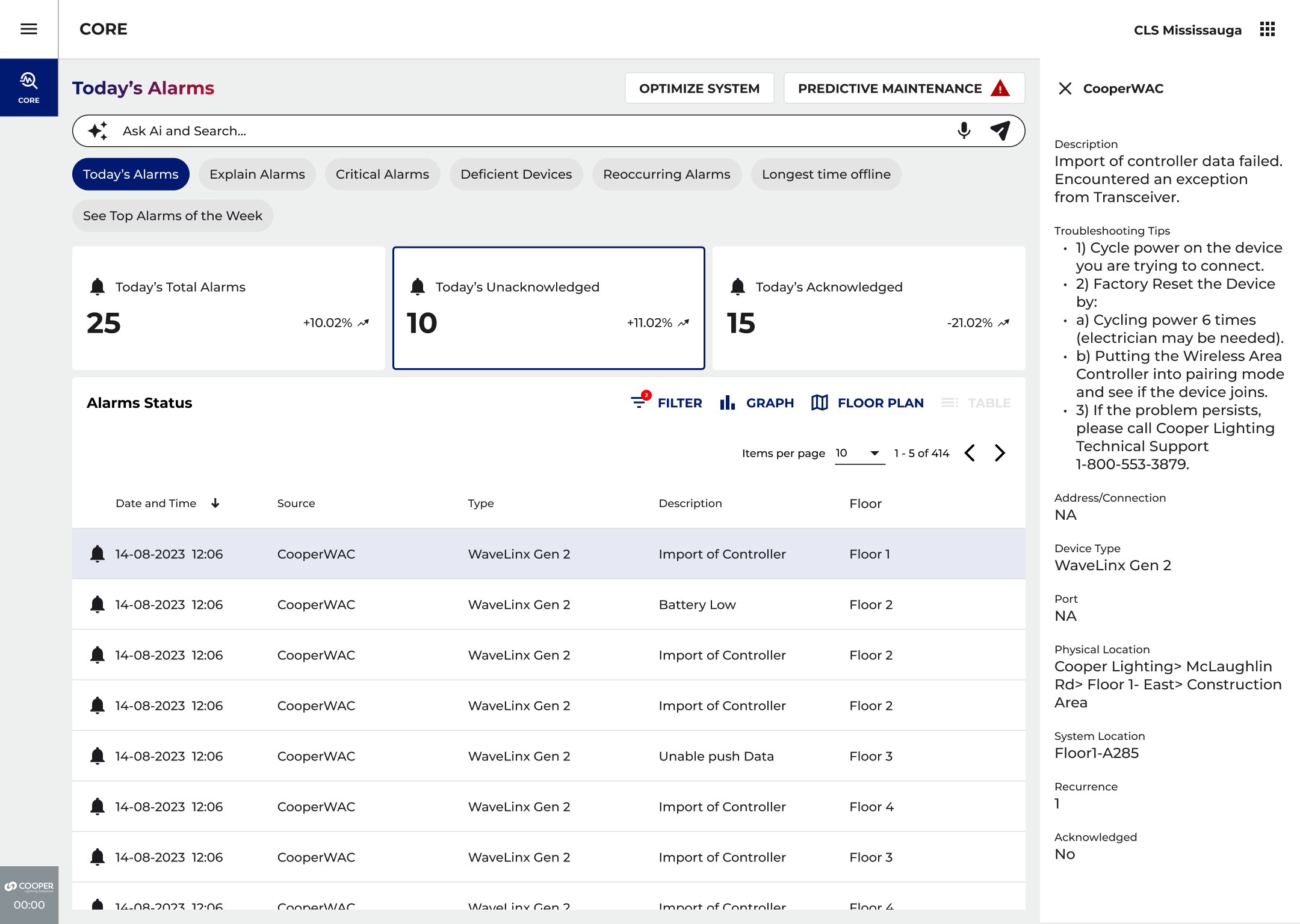1300x924 pixels.
Task: Select the Floor 1 Import of Controller row
Action: (549, 553)
